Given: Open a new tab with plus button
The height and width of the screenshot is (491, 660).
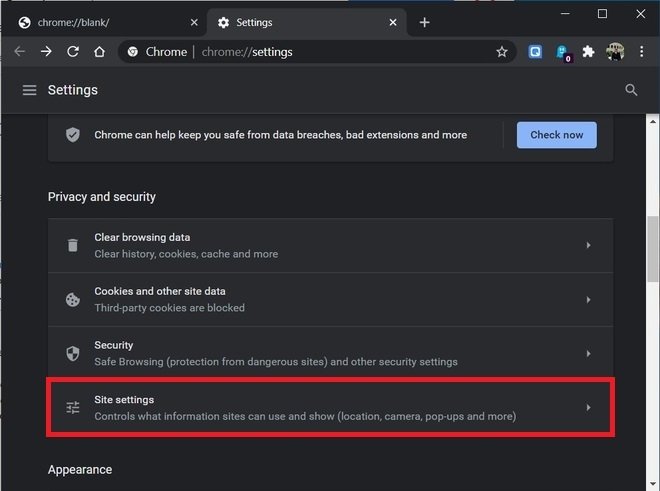Looking at the screenshot, I should coord(424,22).
